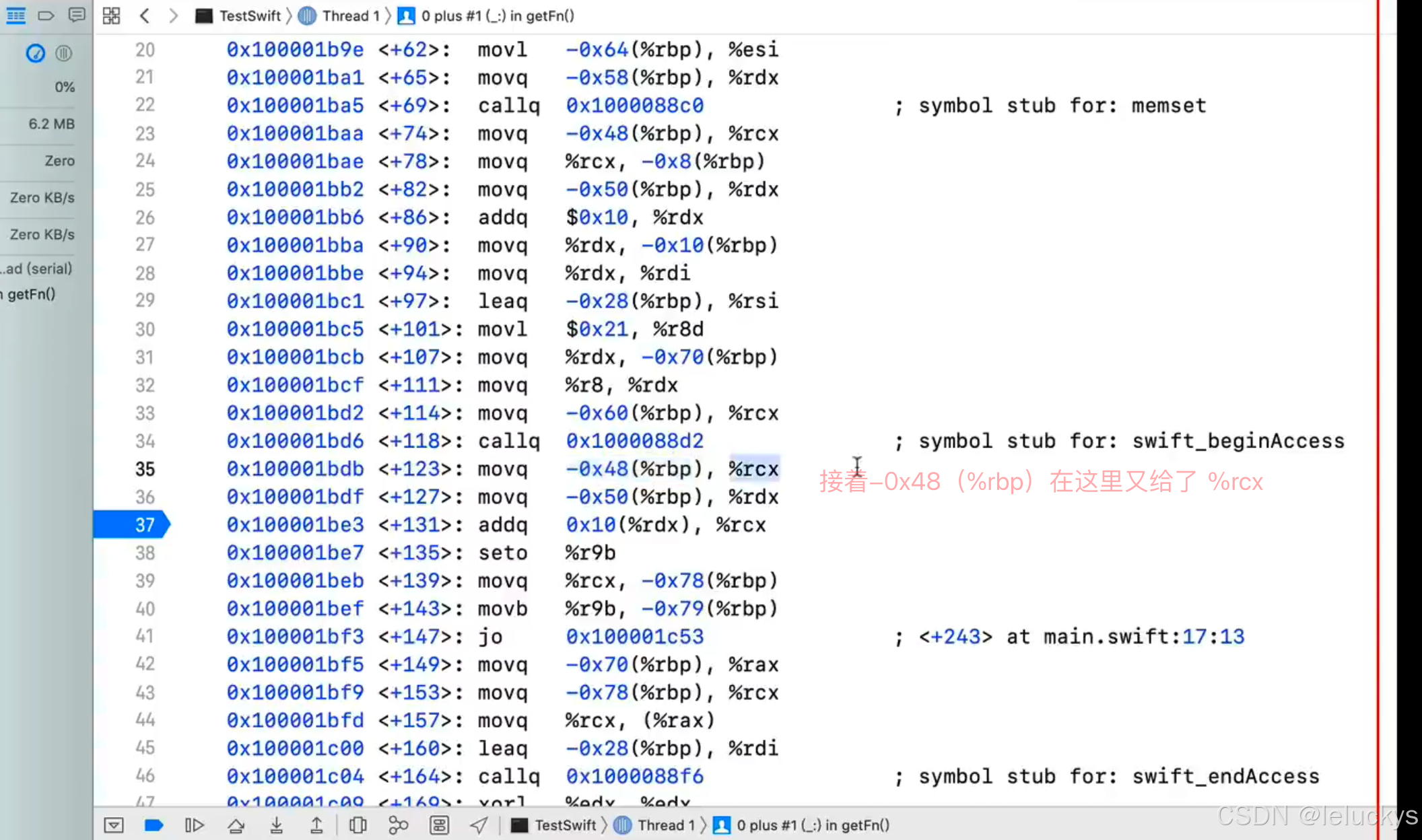Hide the debug area
This screenshot has width=1422, height=840.
114,825
